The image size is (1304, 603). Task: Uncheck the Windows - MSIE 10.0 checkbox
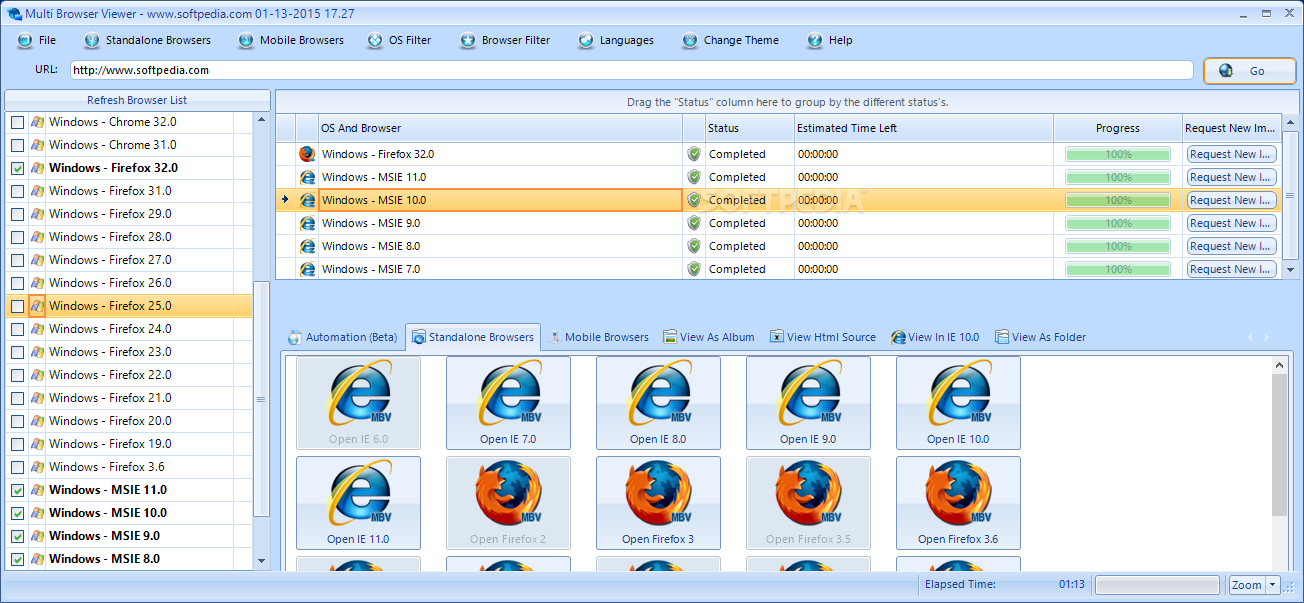(17, 513)
